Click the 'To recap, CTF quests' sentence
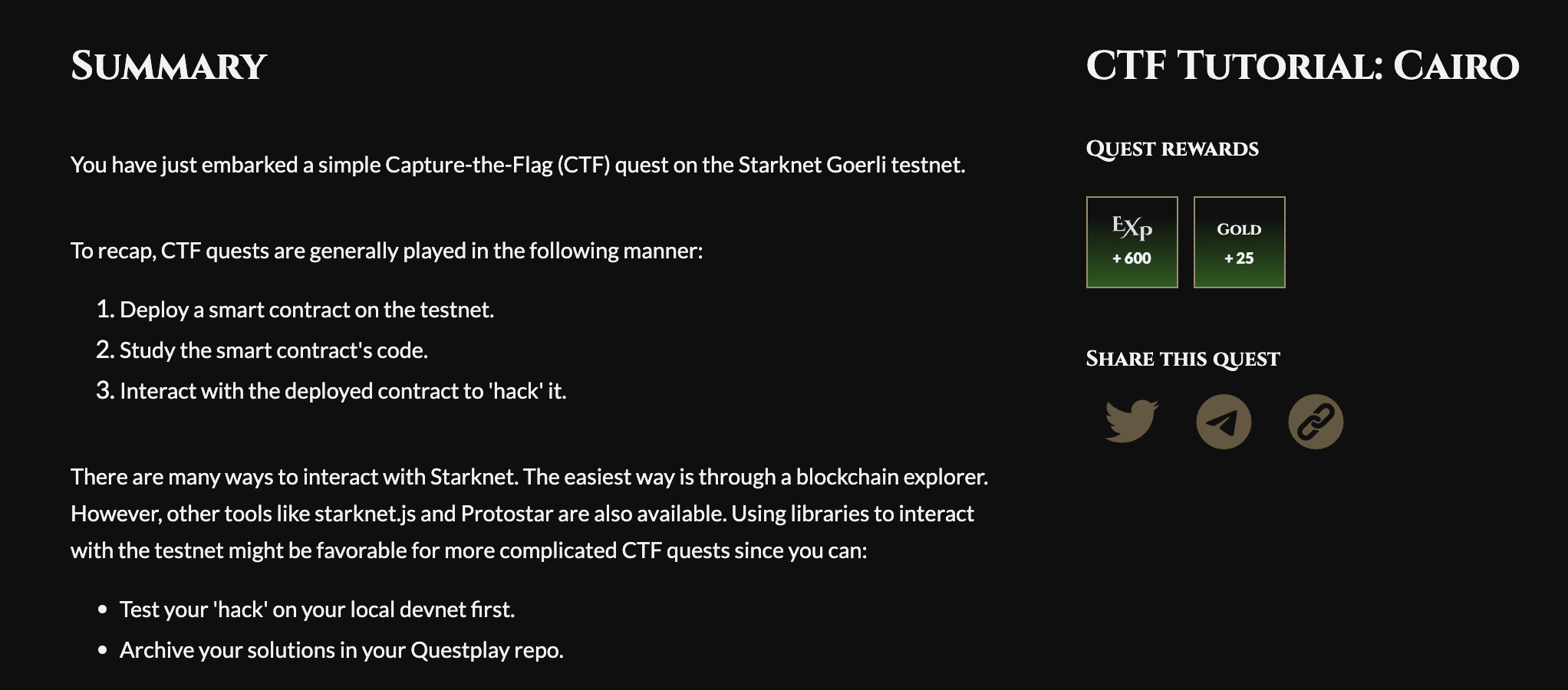 (387, 251)
